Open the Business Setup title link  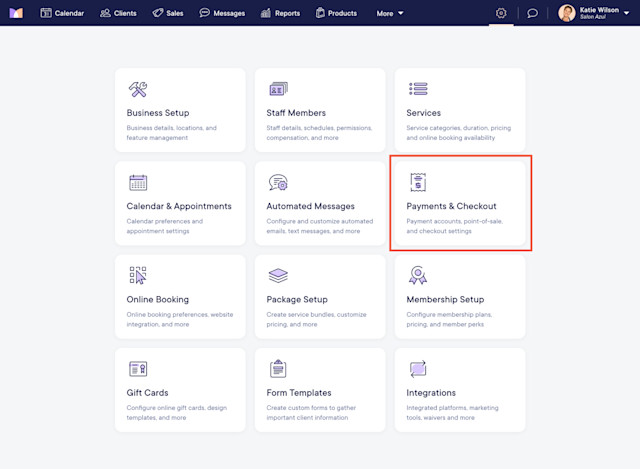[x=158, y=113]
